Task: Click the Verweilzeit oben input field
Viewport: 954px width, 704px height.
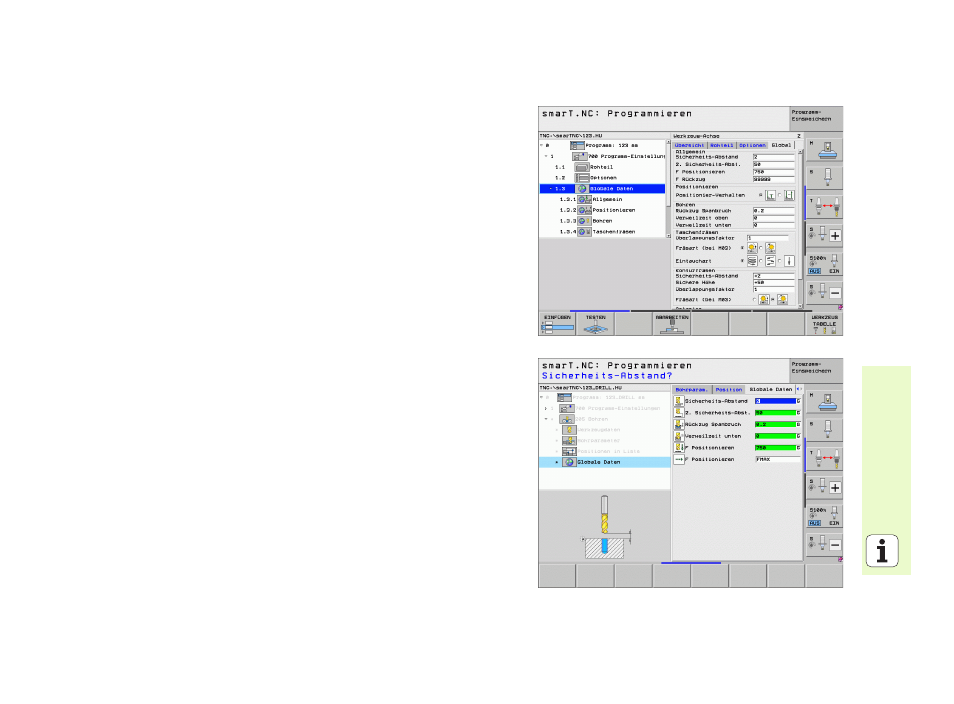Action: click(x=774, y=218)
